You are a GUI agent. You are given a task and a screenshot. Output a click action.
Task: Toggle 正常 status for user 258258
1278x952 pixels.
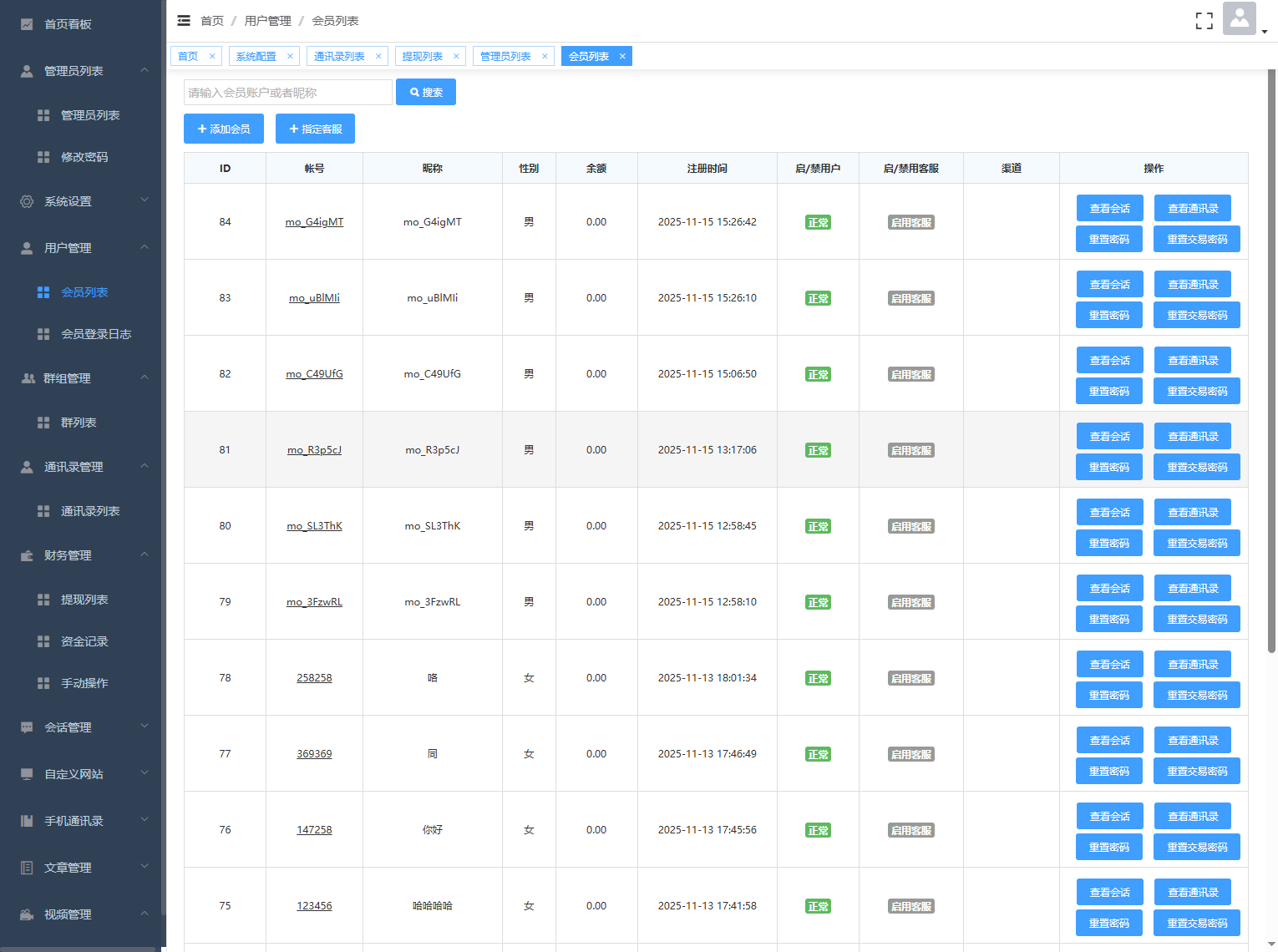coord(818,679)
